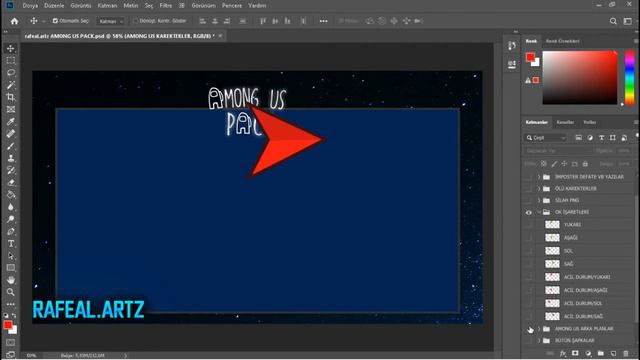Select the Lasso tool

click(x=11, y=73)
